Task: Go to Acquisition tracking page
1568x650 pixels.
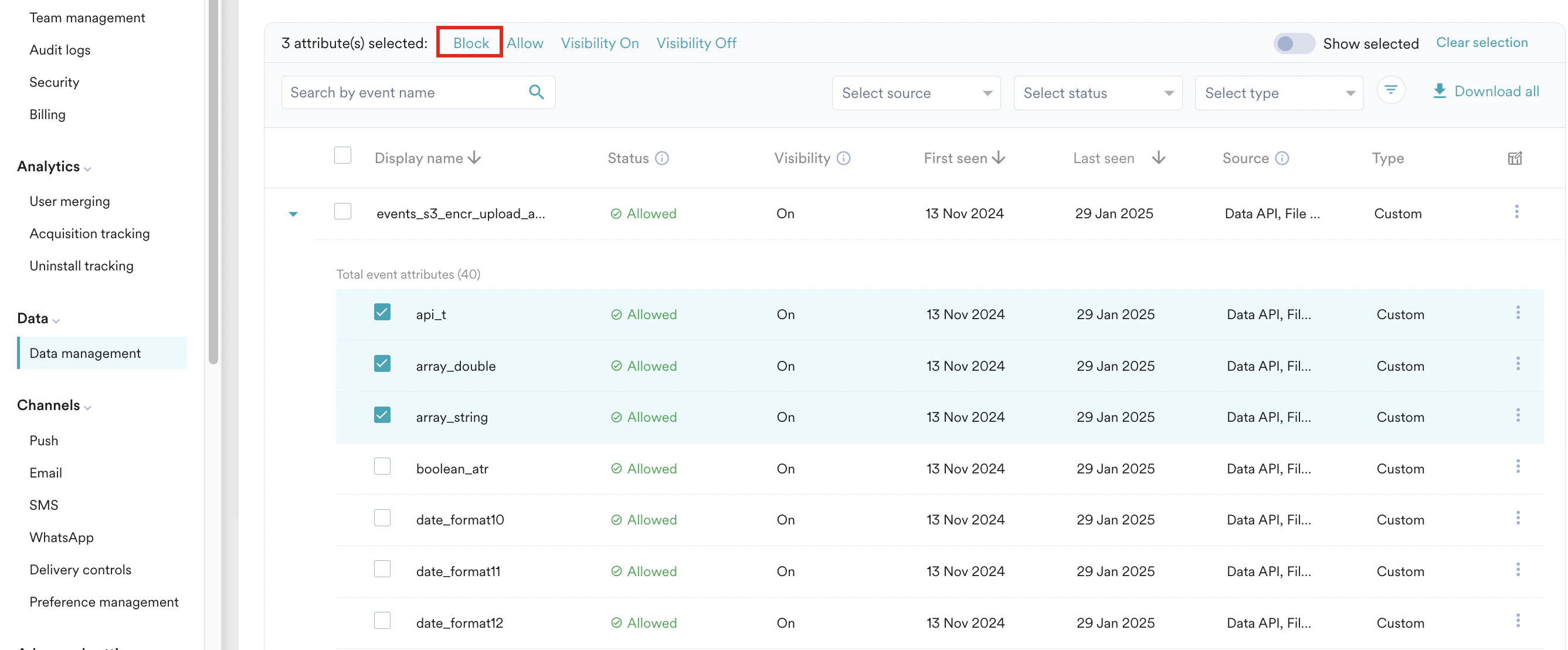Action: 89,234
